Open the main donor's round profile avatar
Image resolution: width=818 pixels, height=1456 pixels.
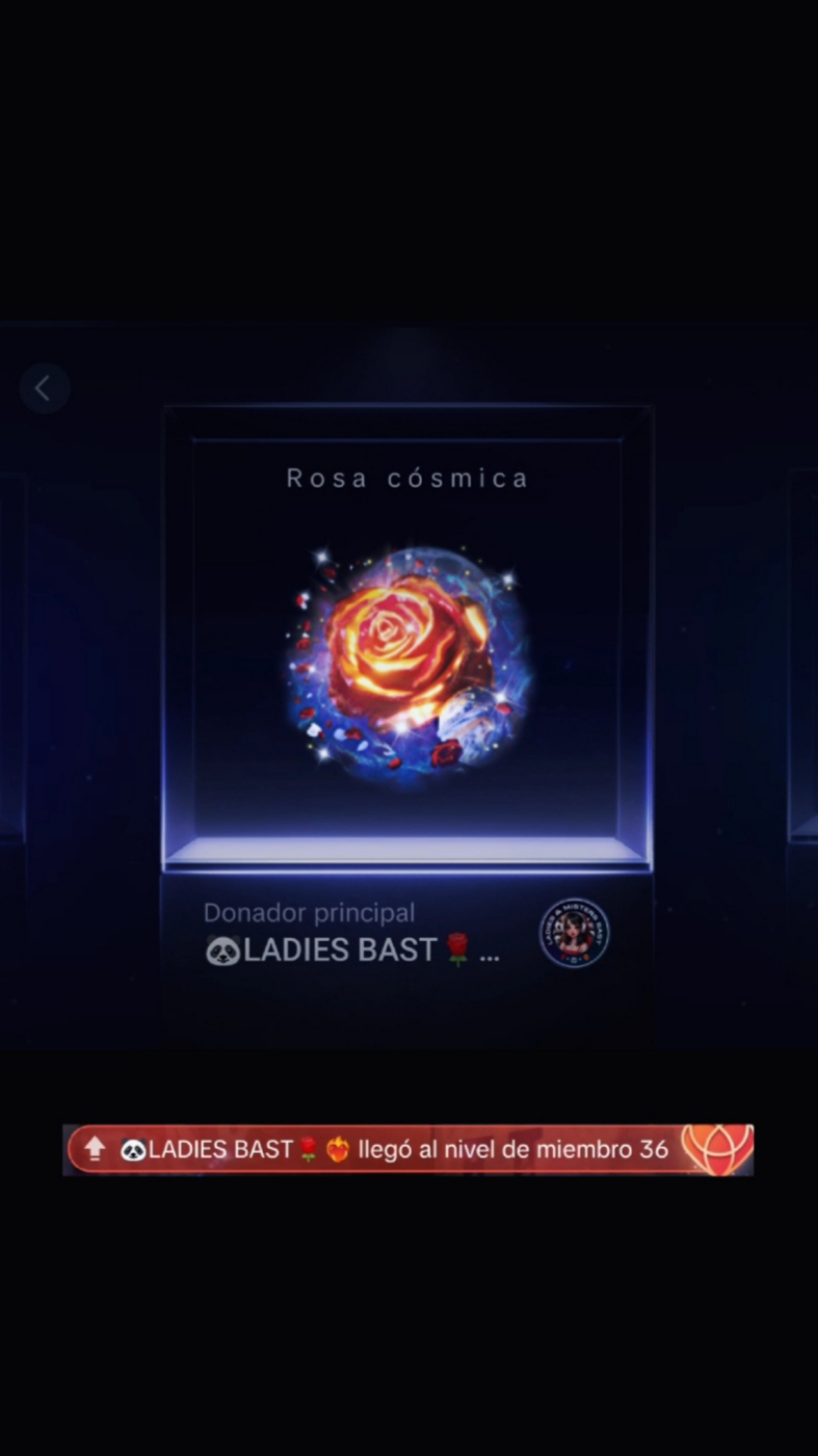[574, 933]
